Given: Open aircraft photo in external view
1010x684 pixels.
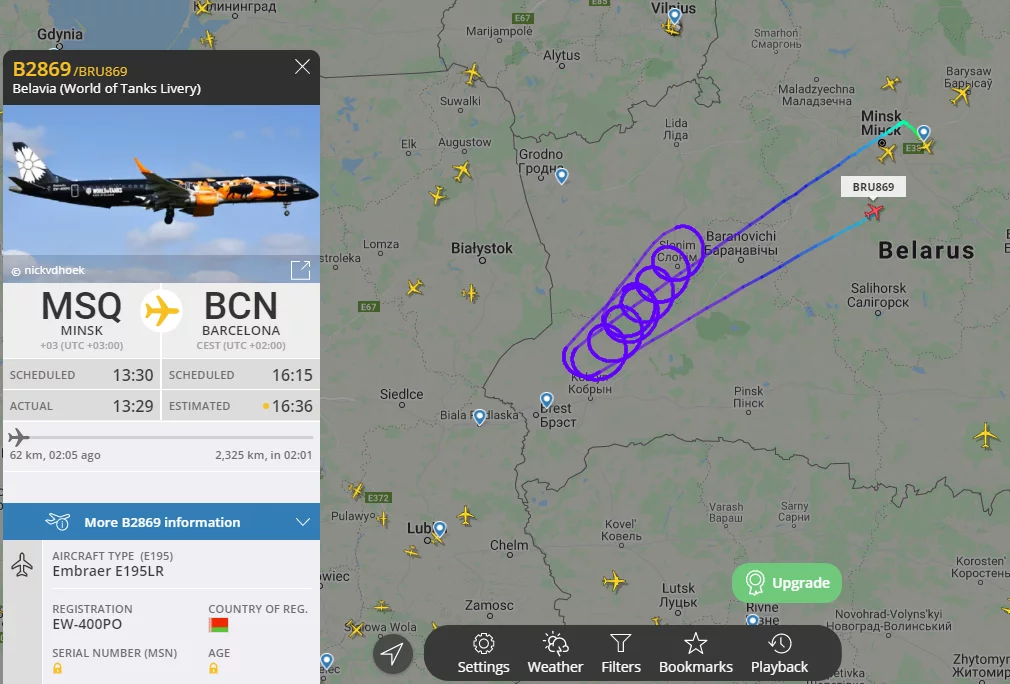Looking at the screenshot, I should pyautogui.click(x=300, y=271).
